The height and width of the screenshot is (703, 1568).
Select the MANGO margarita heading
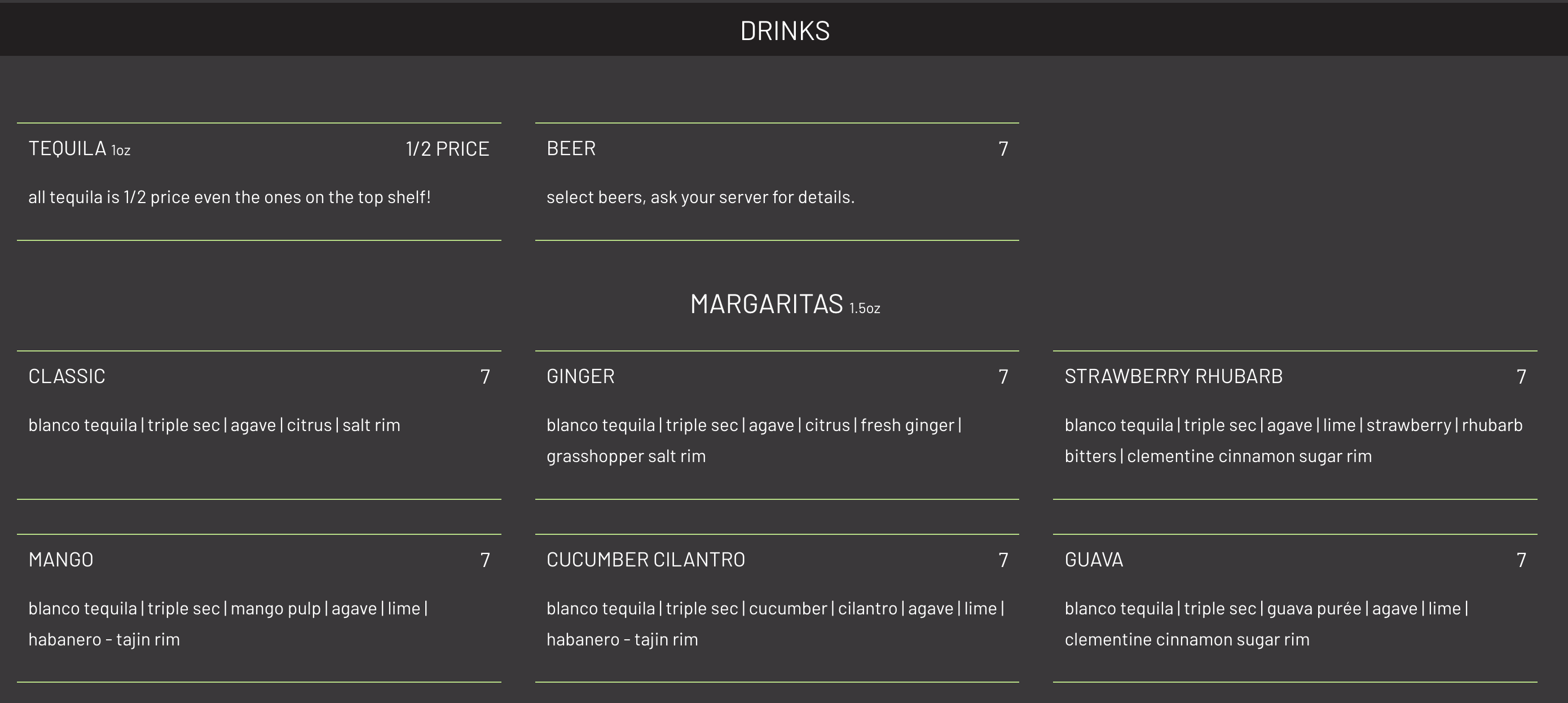(x=61, y=559)
